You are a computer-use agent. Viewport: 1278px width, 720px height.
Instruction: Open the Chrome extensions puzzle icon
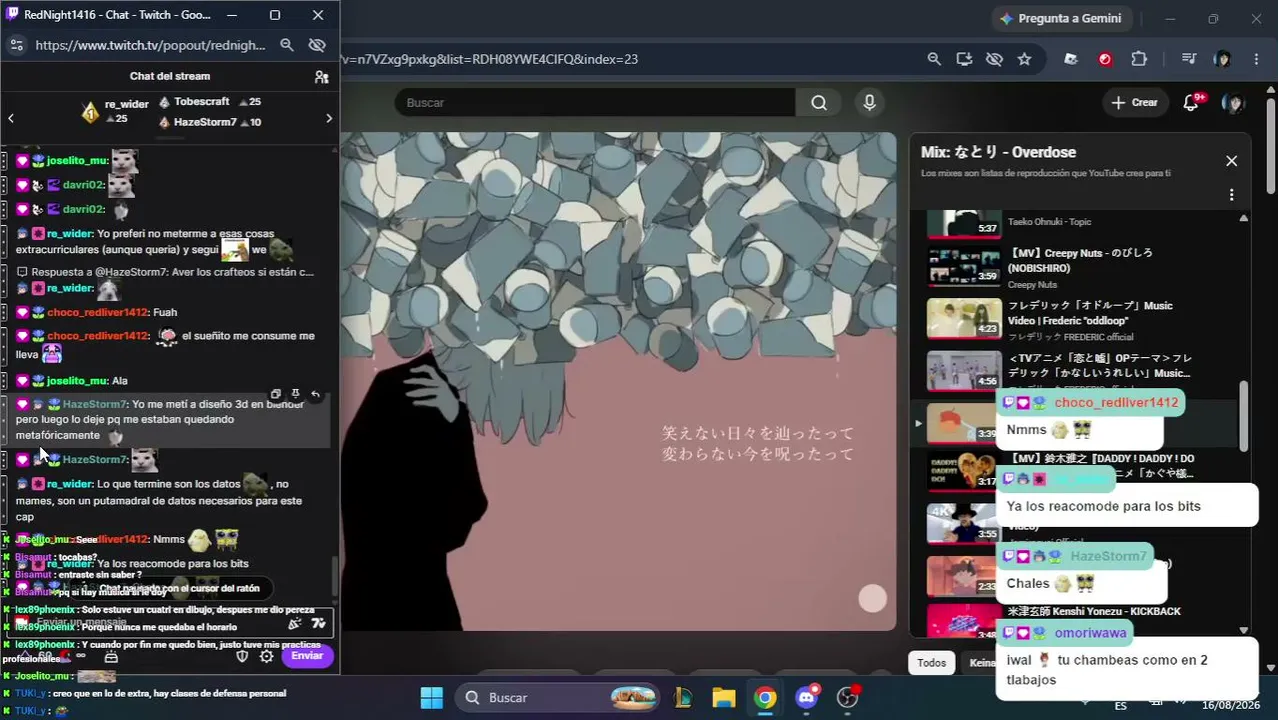point(1139,59)
